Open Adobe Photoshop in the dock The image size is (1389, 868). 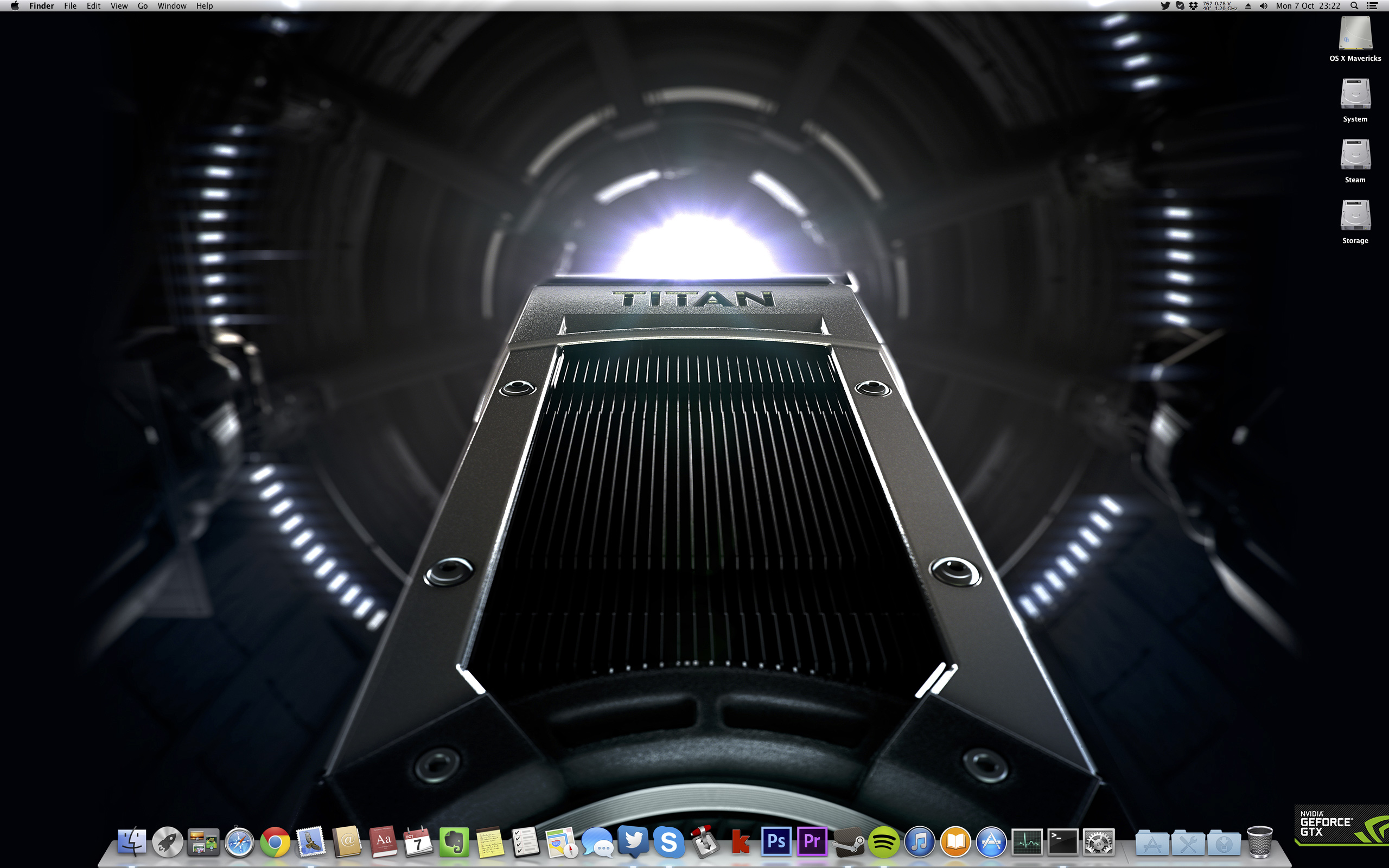click(x=776, y=842)
